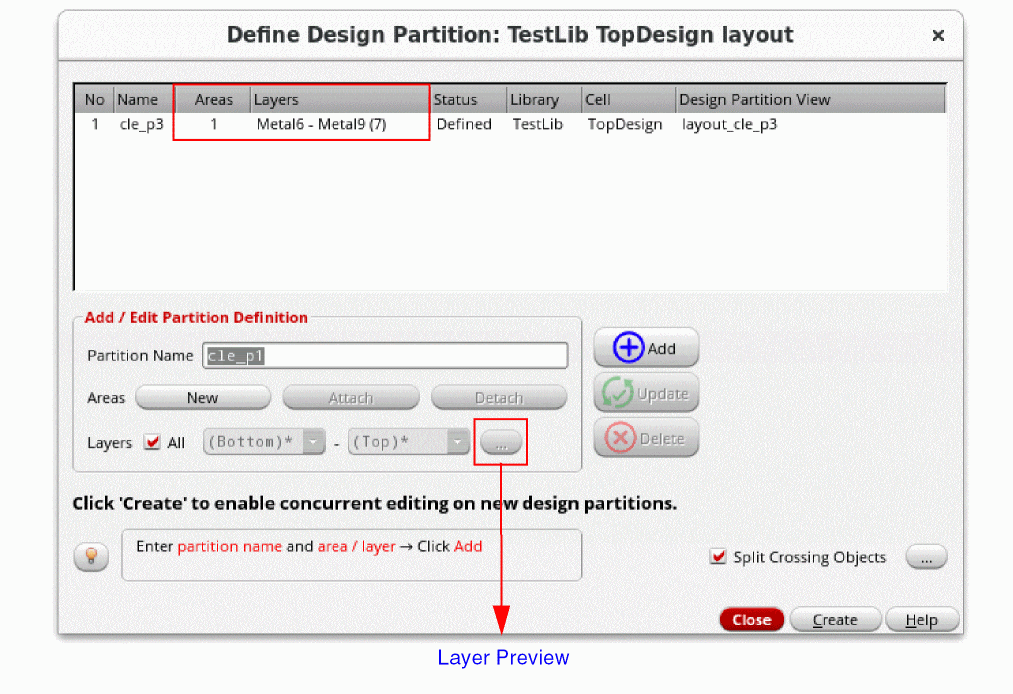Click the Layers column header
Screen dimensions: 1013x694
(x=276, y=100)
